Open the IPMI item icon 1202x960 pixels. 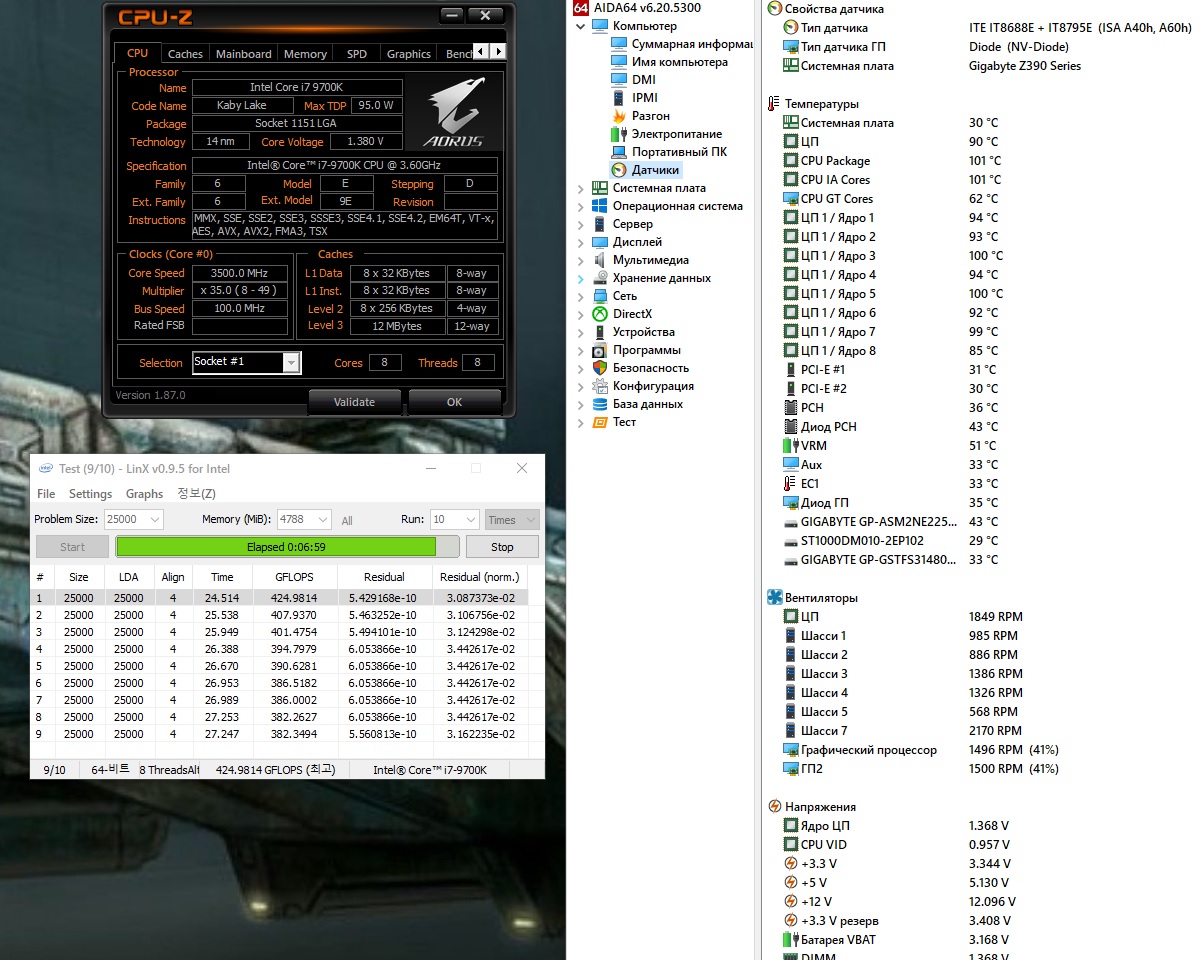pos(619,98)
